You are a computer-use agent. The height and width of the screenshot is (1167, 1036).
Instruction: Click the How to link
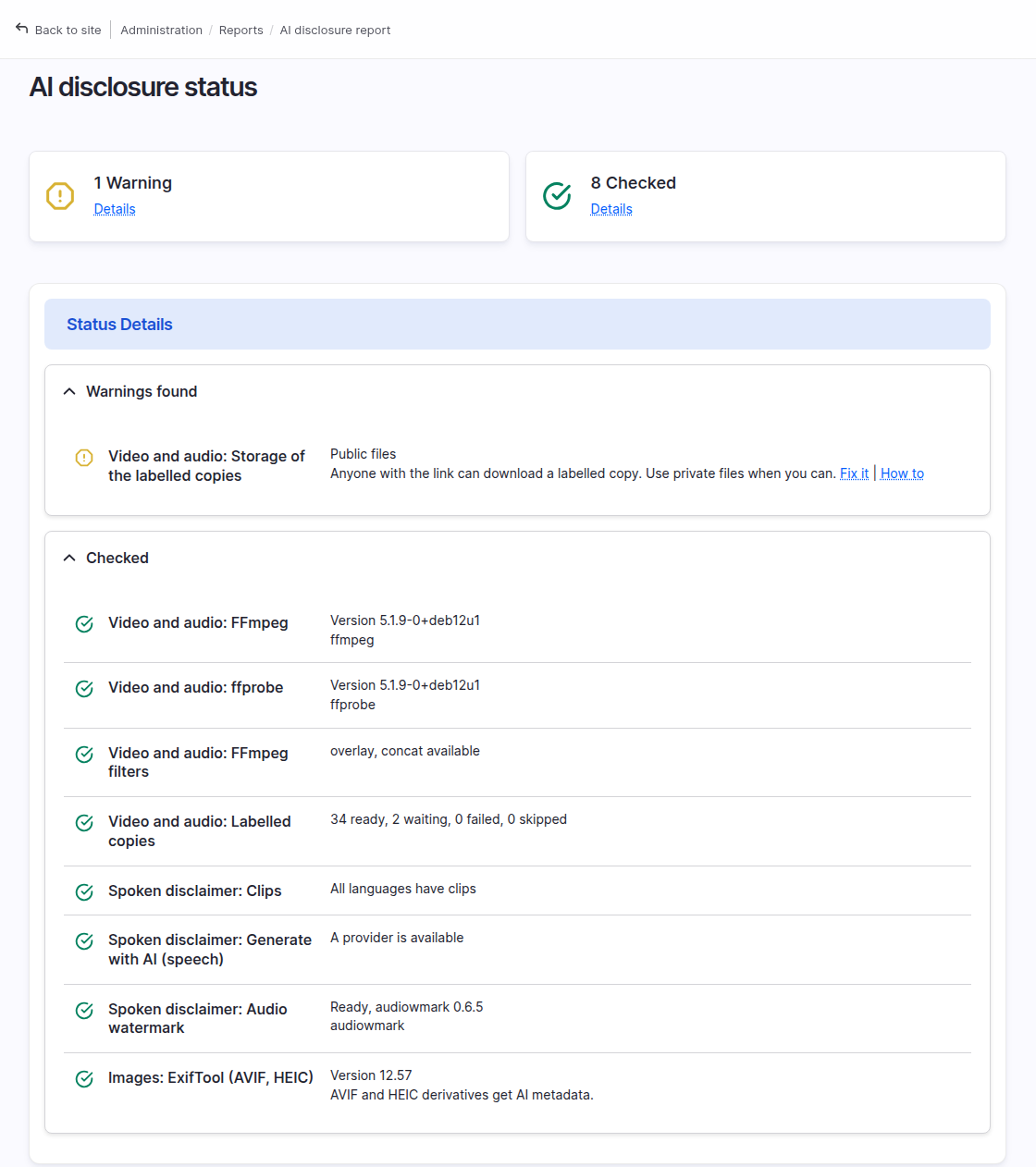click(x=902, y=473)
